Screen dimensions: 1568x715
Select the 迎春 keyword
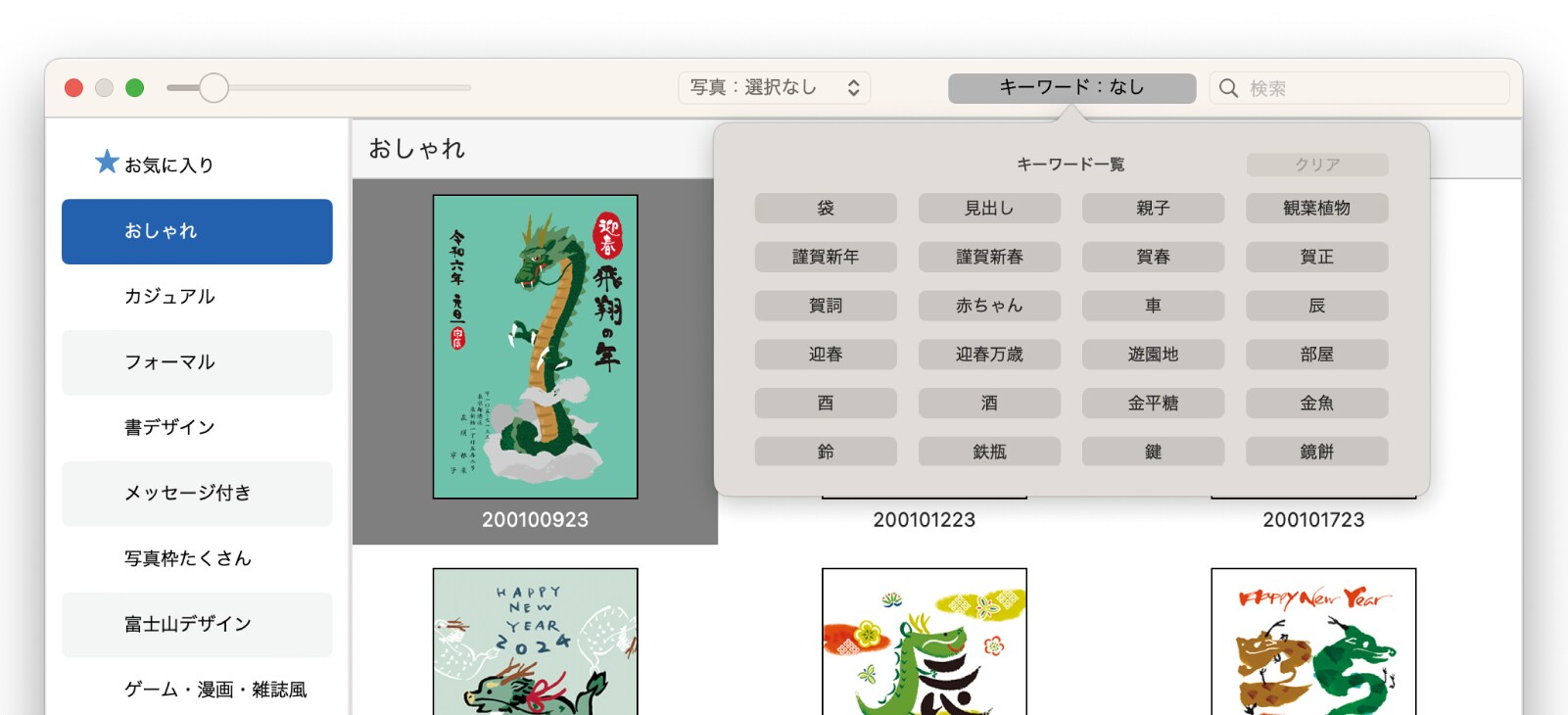point(826,355)
